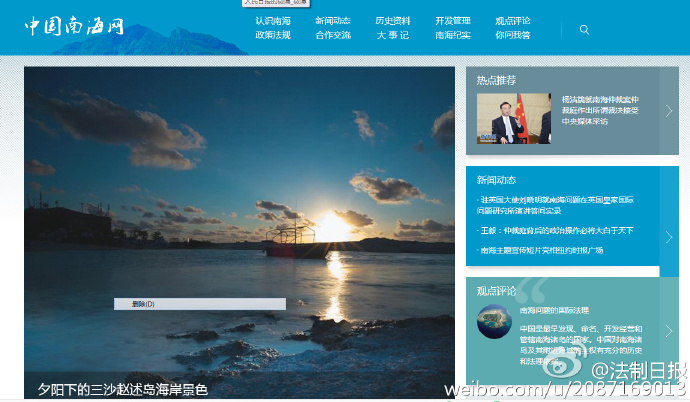Click the 中国南海网 site logo

pyautogui.click(x=75, y=26)
